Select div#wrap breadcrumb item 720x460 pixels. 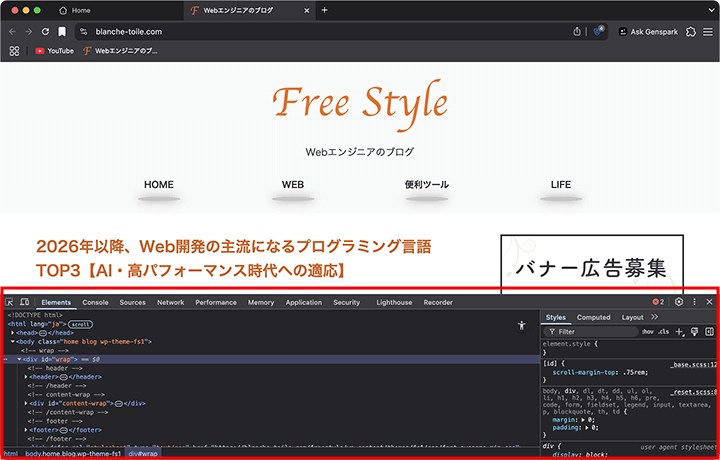tap(143, 454)
